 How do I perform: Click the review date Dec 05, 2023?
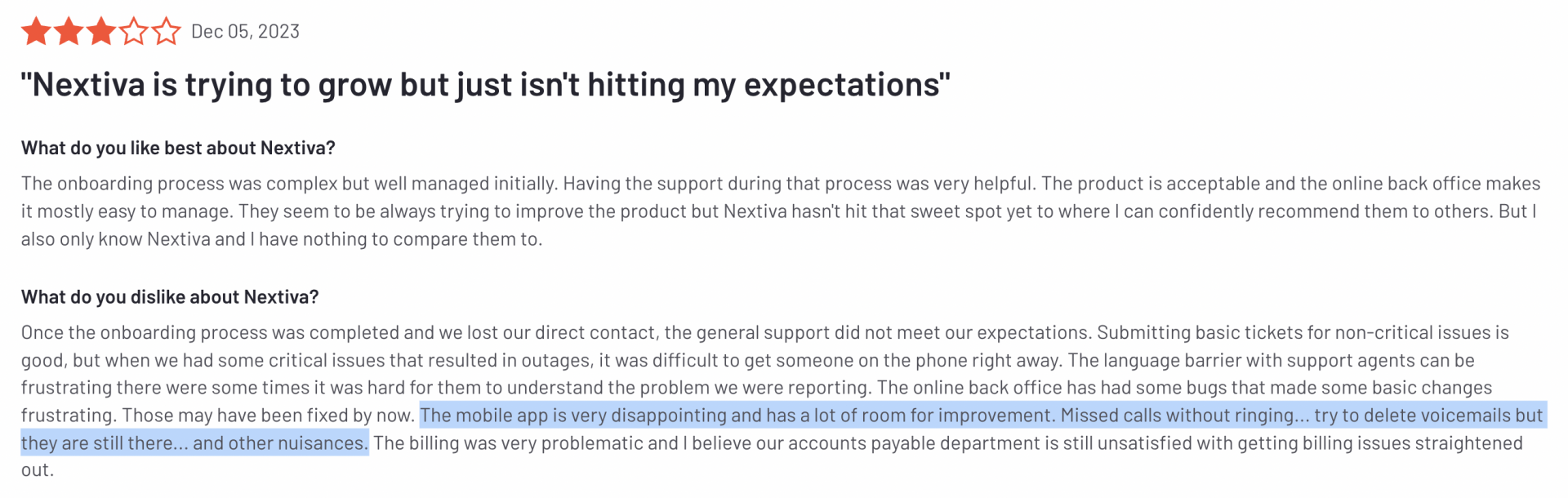tap(245, 32)
